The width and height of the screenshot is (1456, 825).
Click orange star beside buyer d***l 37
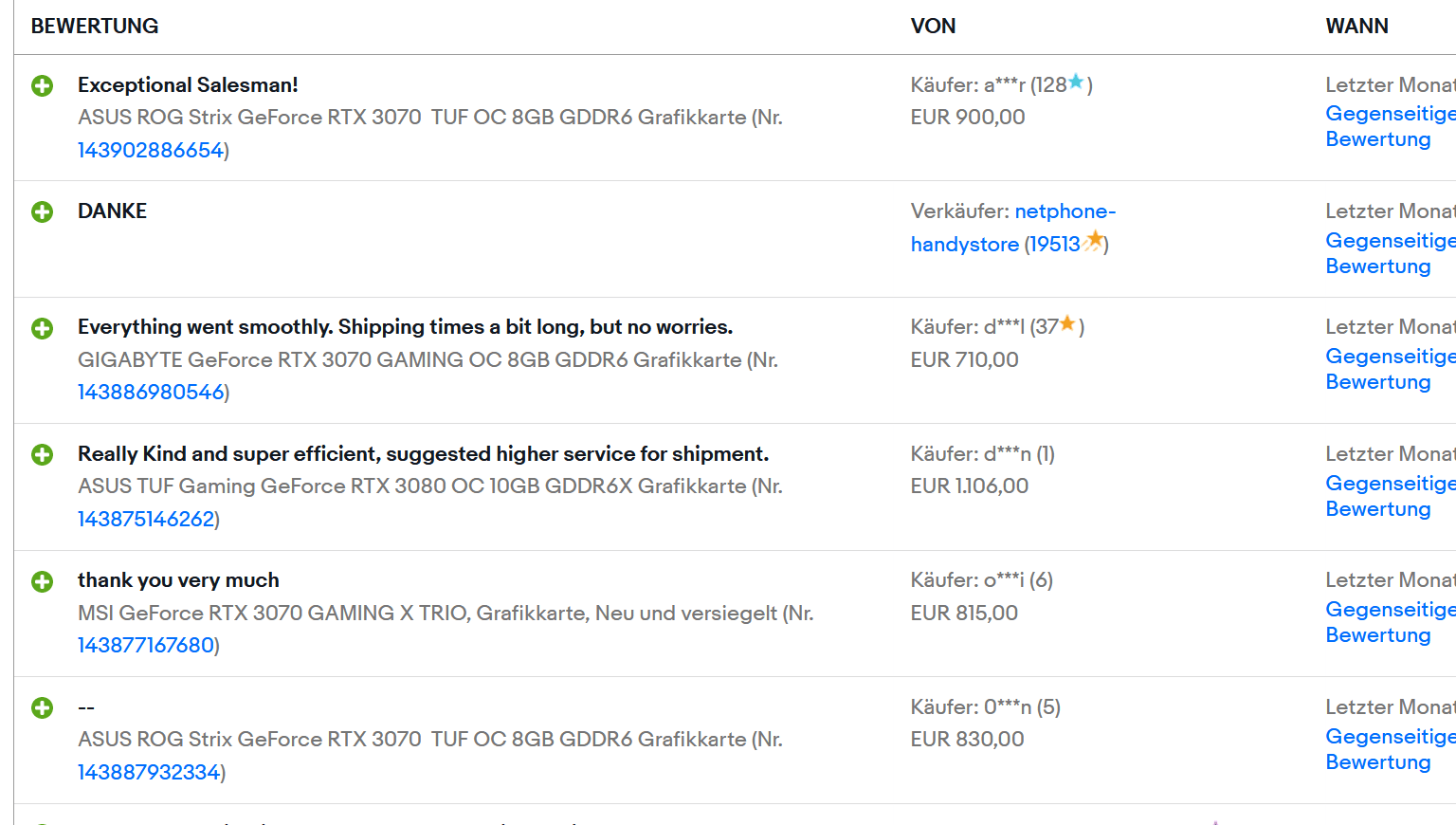pyautogui.click(x=1067, y=324)
